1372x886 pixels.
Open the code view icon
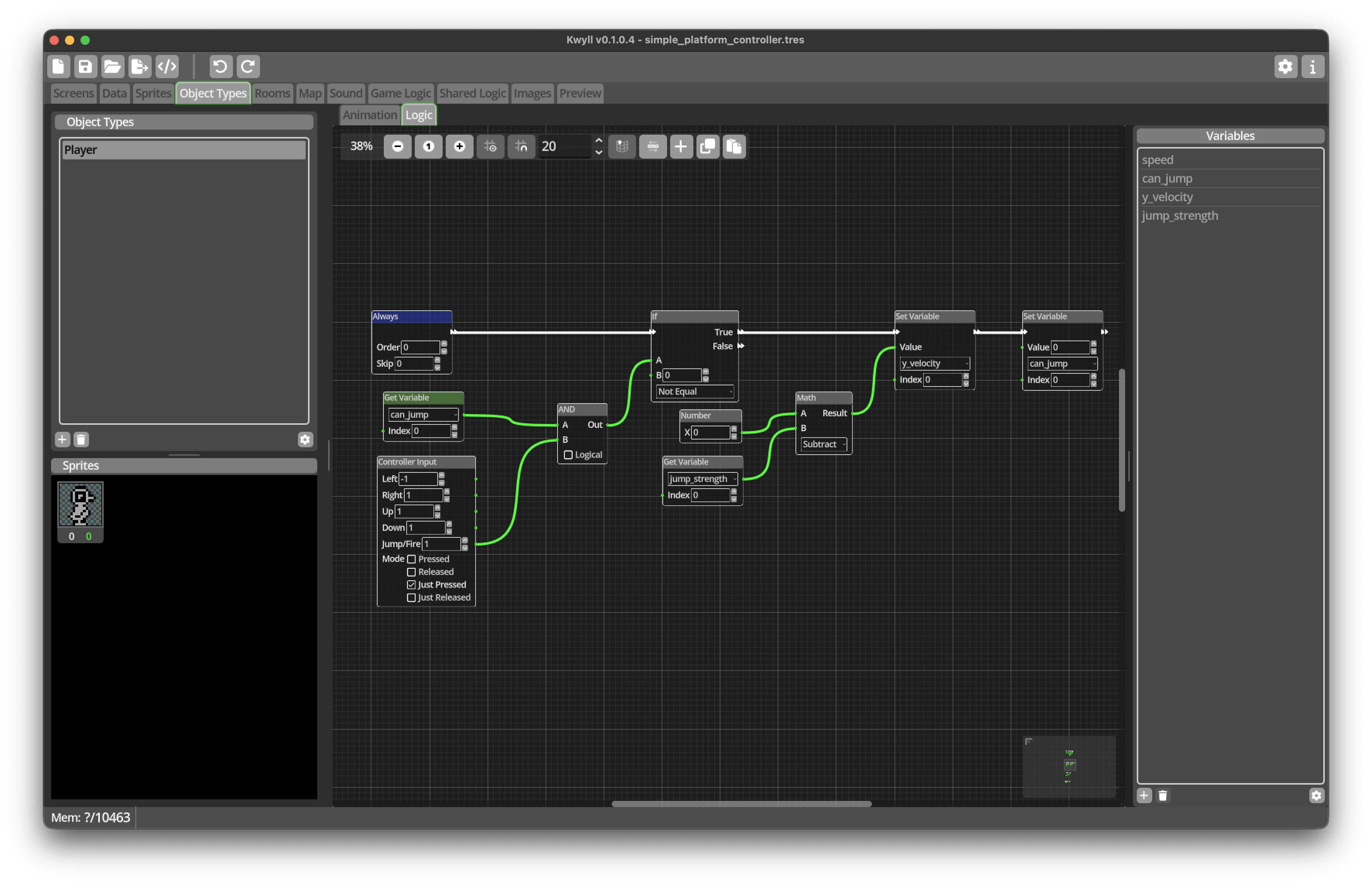pyautogui.click(x=167, y=66)
